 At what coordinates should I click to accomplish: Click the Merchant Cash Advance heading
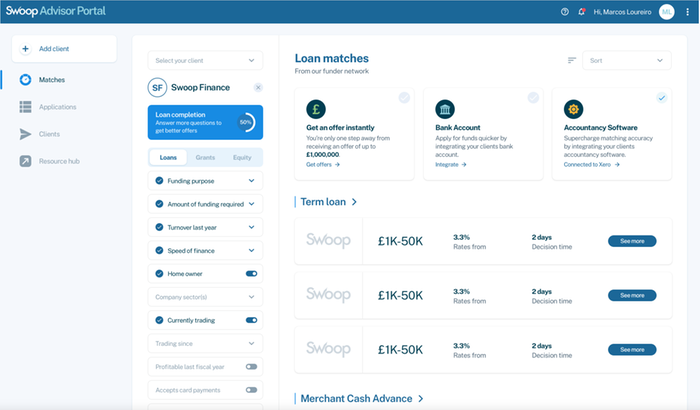tap(356, 398)
